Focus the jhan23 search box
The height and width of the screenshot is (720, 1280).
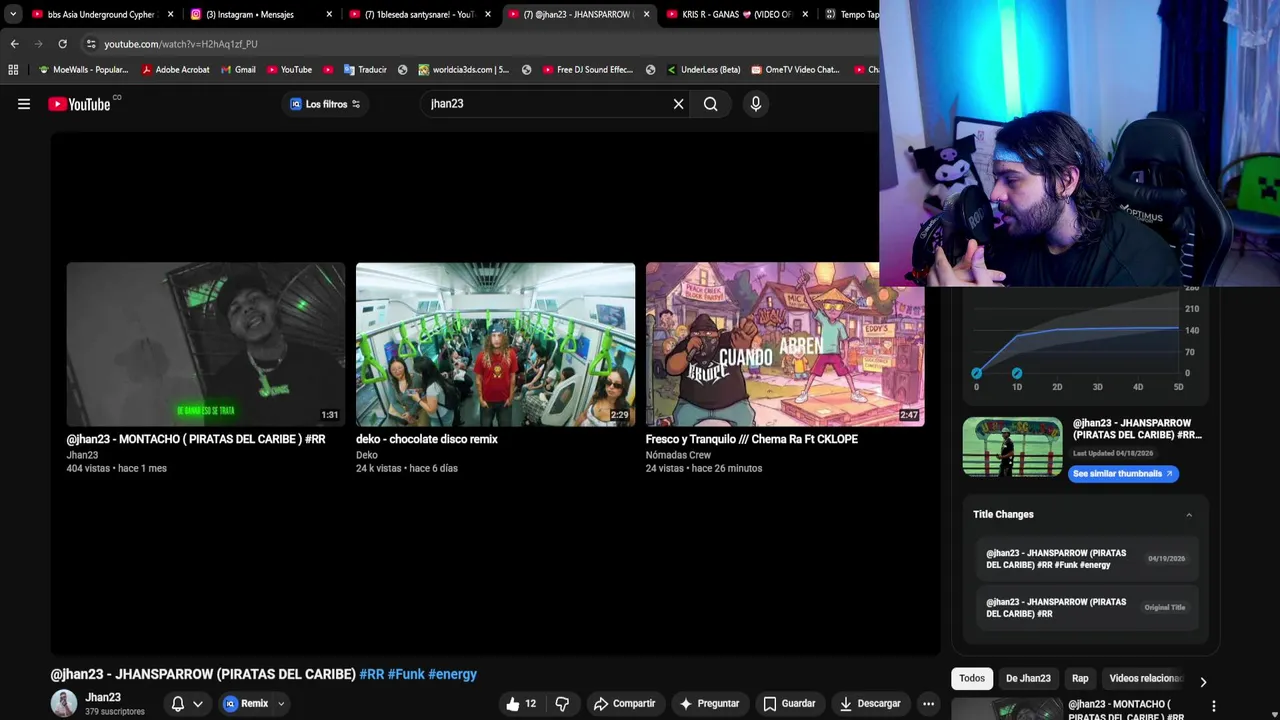click(546, 104)
